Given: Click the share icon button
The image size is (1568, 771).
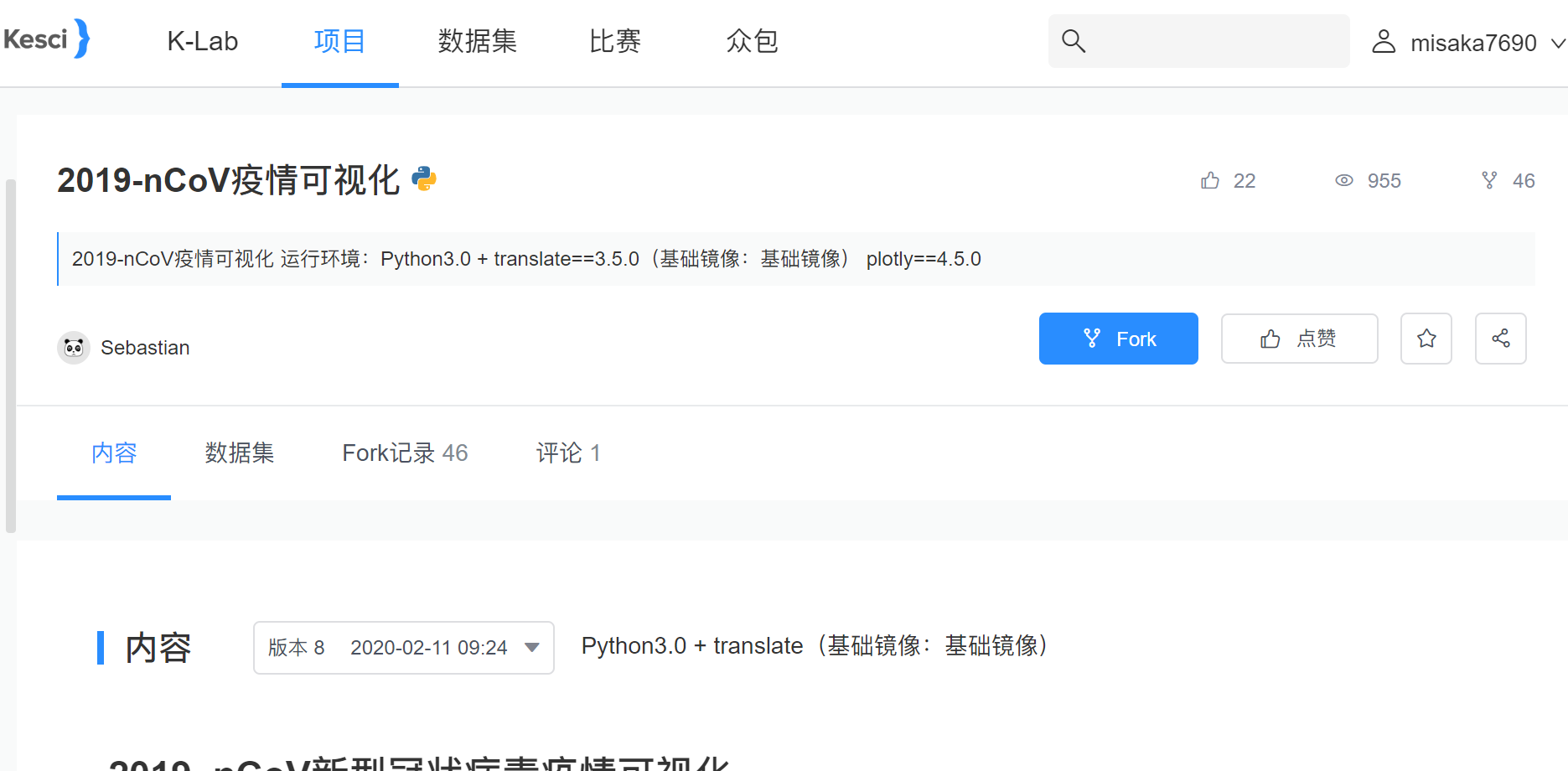Looking at the screenshot, I should point(1501,339).
